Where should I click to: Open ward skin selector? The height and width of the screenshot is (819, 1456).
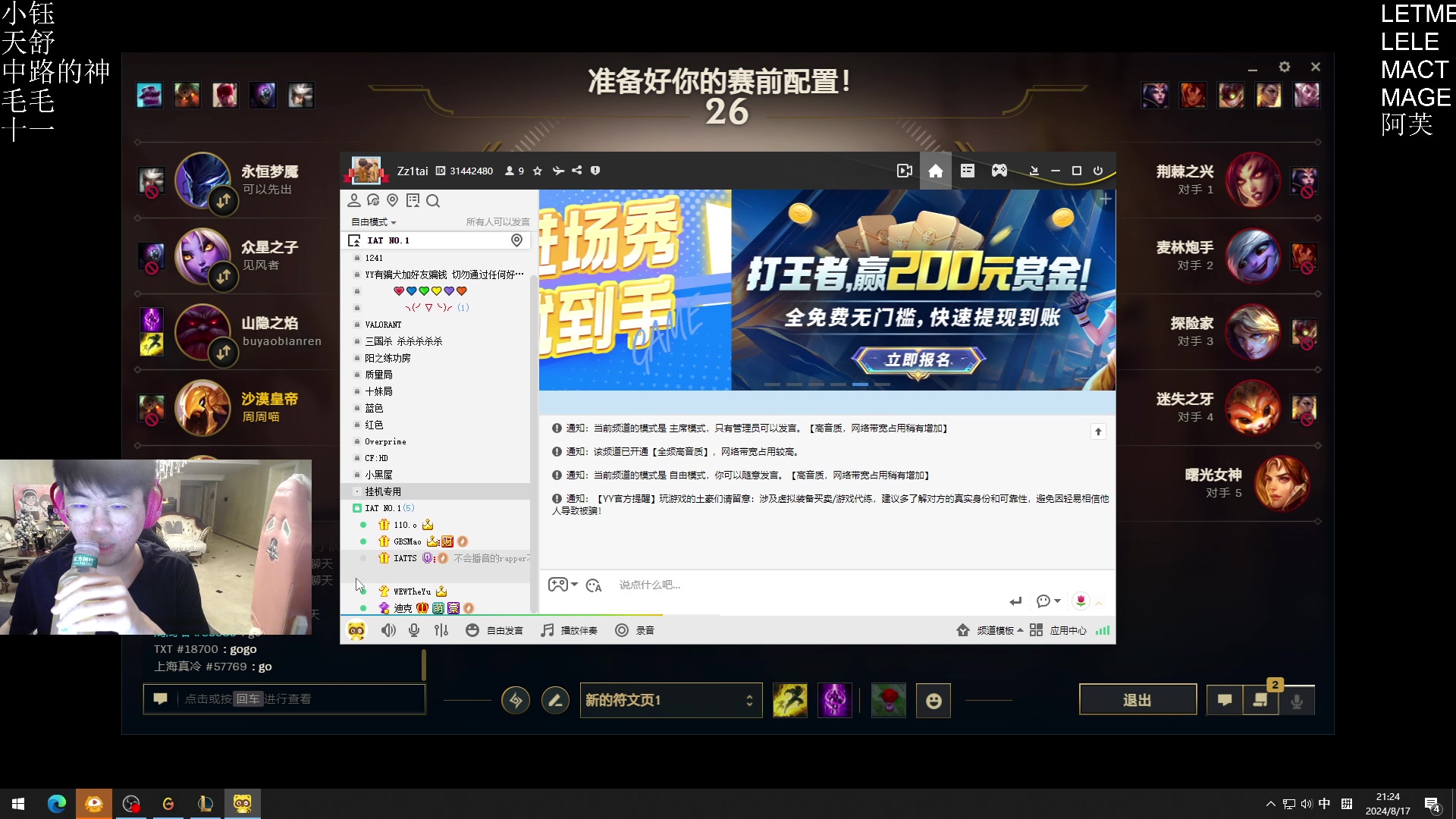[x=889, y=701]
